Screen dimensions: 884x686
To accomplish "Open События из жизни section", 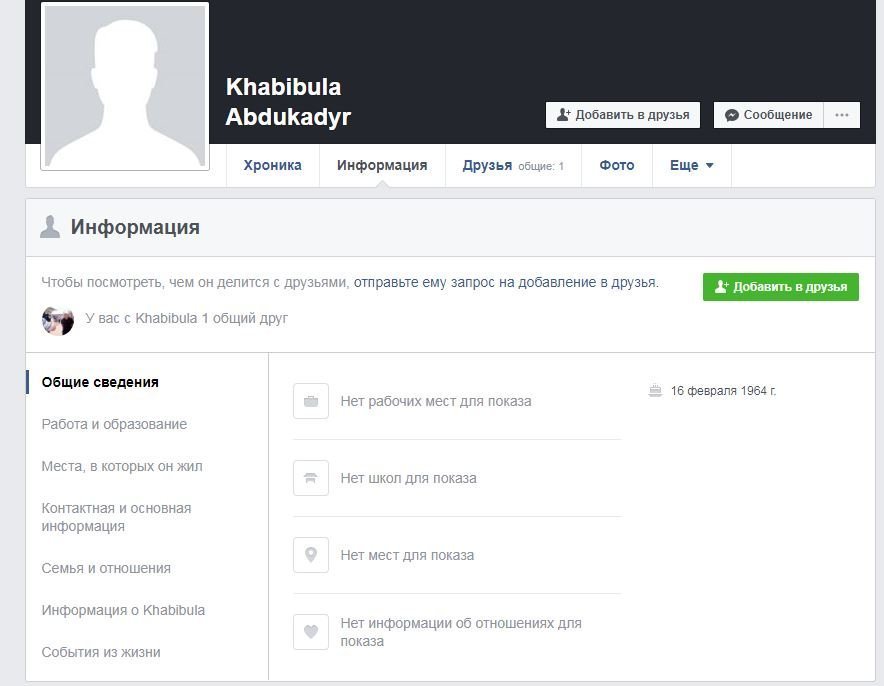I will click(101, 652).
